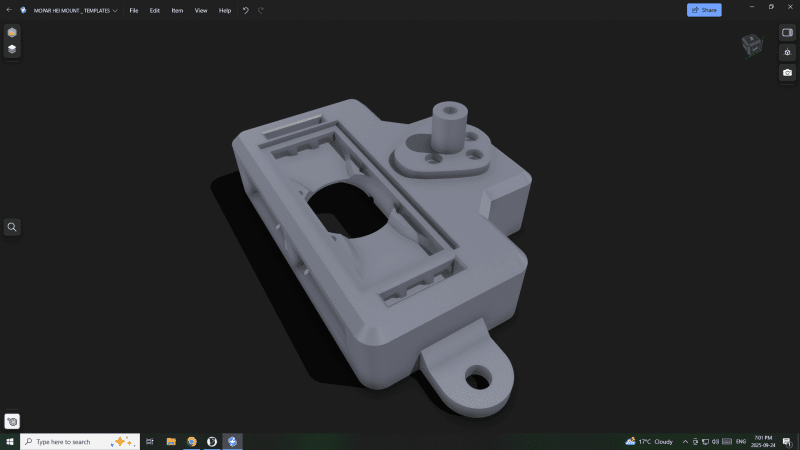Viewport: 800px width, 450px height.
Task: Open the Item menu
Action: [x=177, y=10]
